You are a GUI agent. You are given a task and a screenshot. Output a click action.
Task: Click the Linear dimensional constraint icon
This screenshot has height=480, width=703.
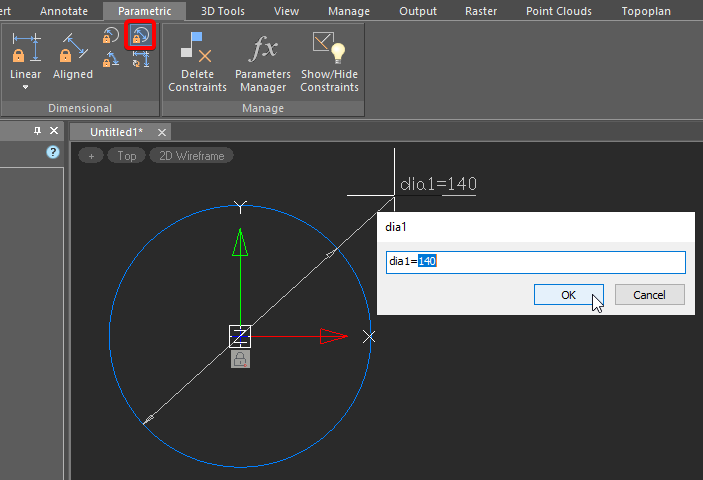pos(25,46)
